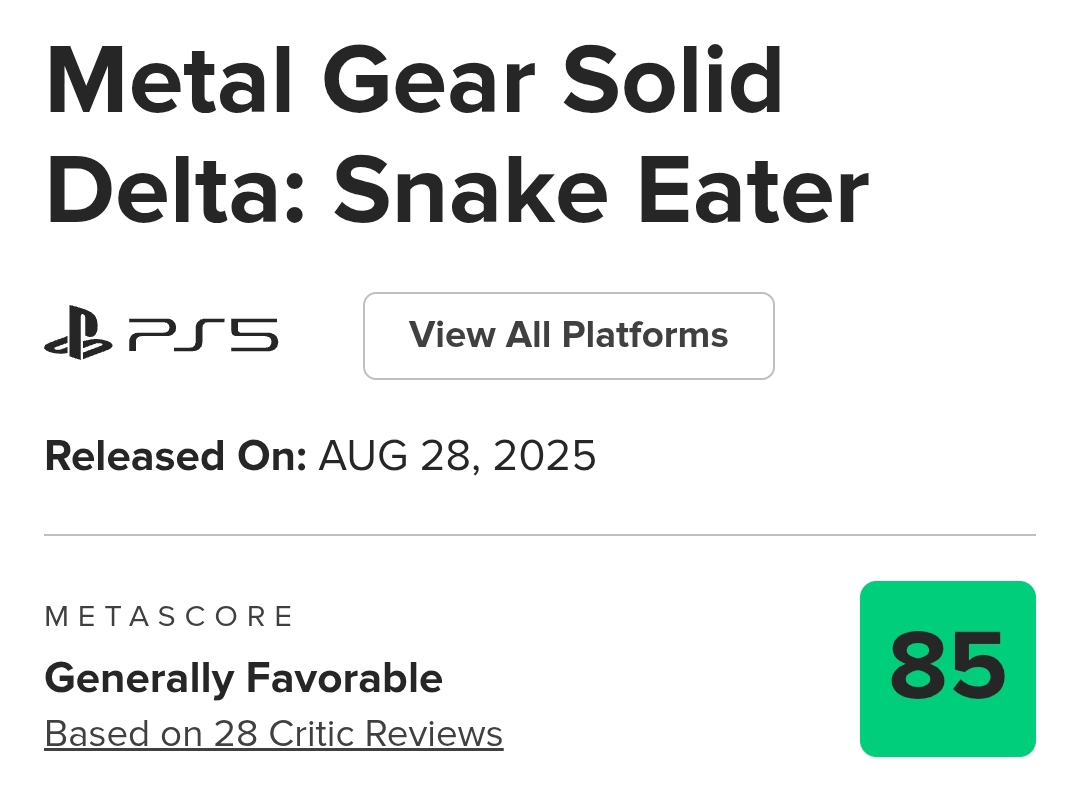Click "Based on" in the critic reviews link

click(x=124, y=734)
